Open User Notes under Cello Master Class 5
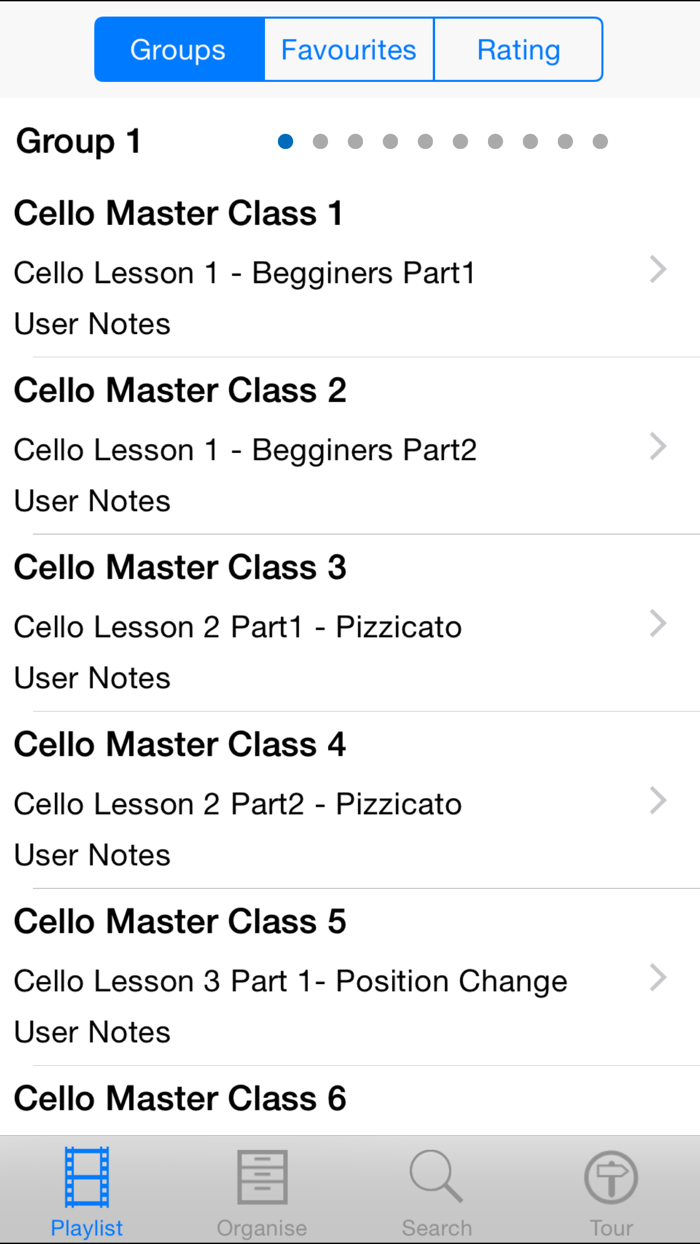Screen dimensions: 700x1244 click(92, 1032)
